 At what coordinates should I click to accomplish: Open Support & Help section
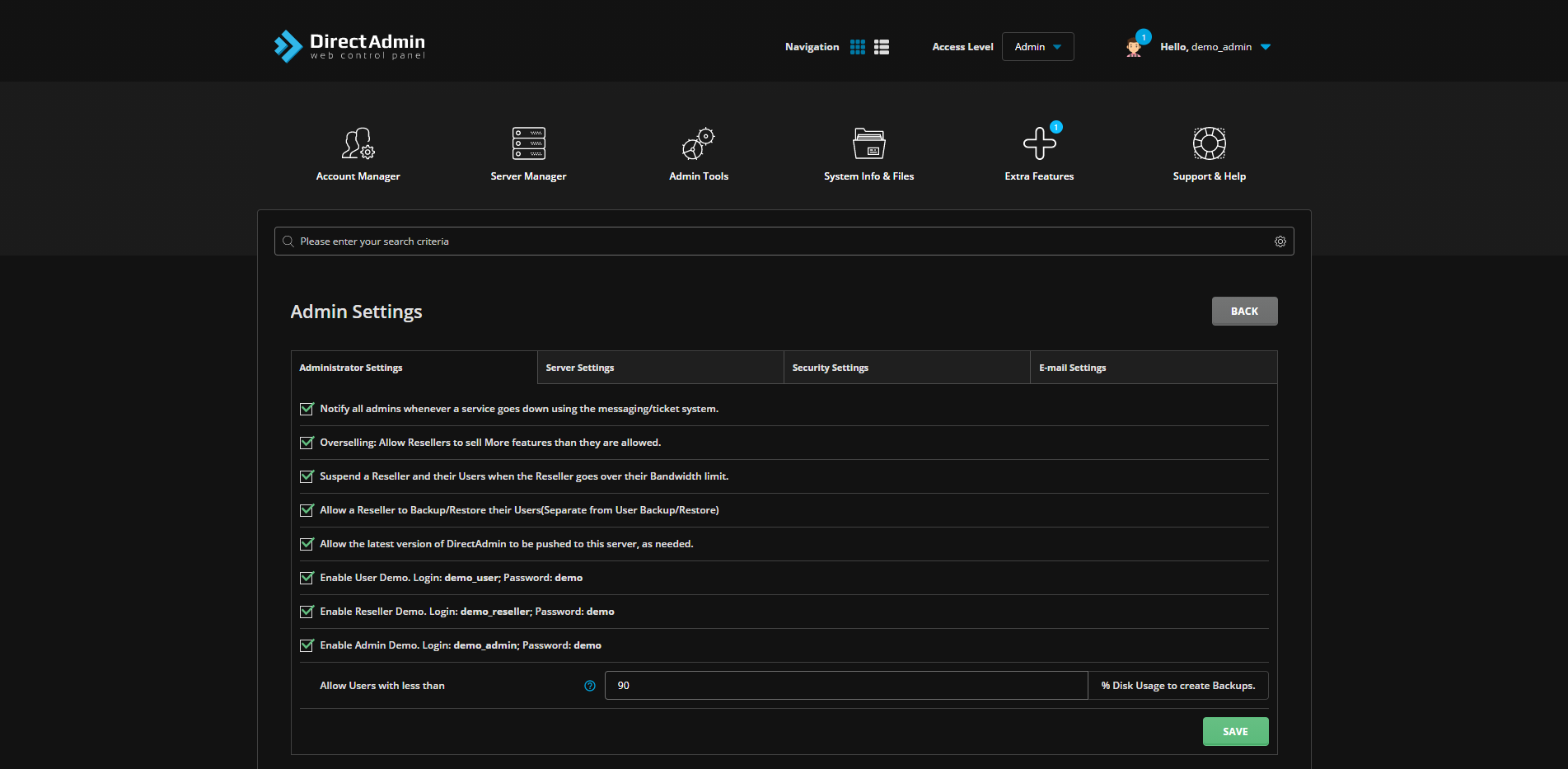[x=1210, y=154]
